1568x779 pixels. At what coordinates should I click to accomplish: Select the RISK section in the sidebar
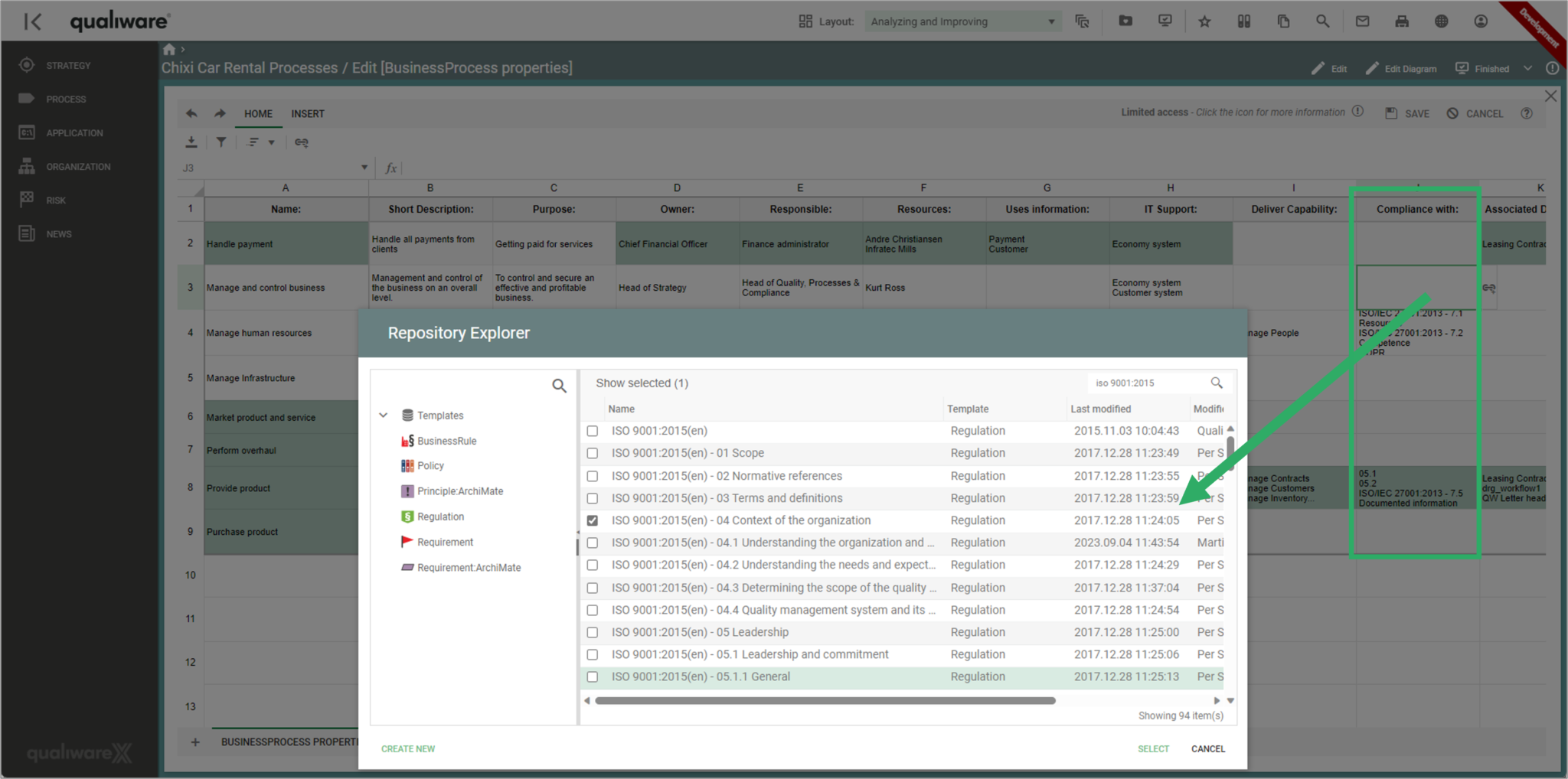coord(55,200)
